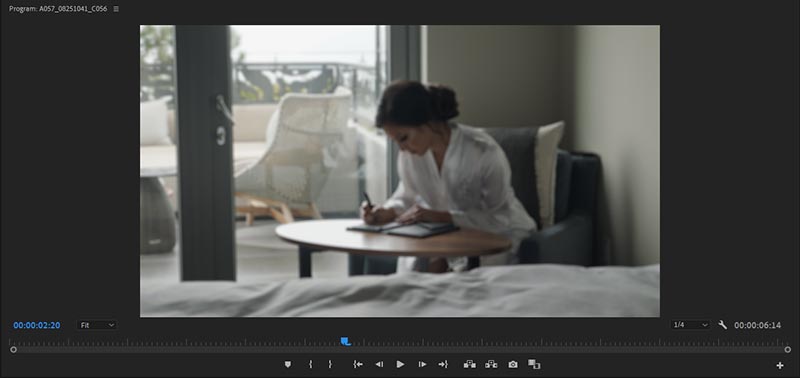Click the Lift button
Image resolution: width=800 pixels, height=378 pixels.
click(470, 364)
